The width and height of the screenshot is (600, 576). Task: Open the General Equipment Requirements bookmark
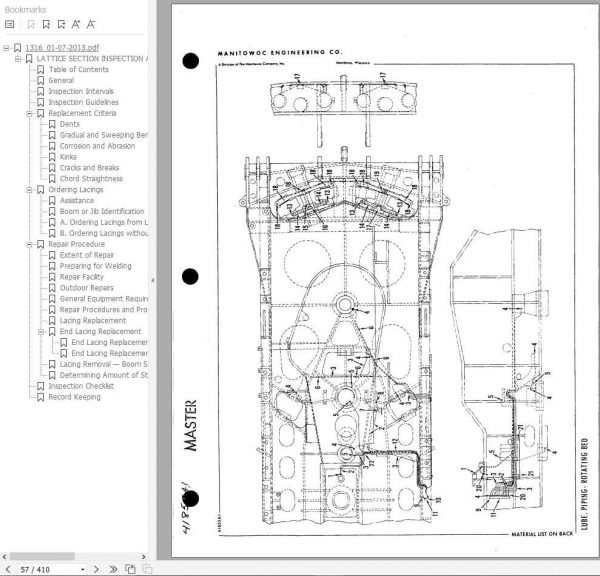pyautogui.click(x=104, y=299)
